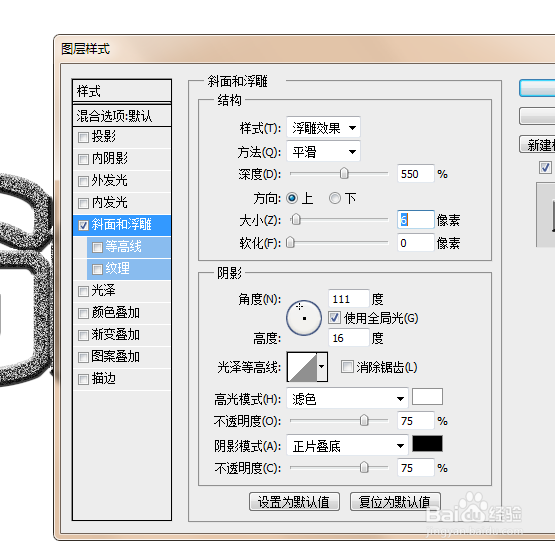Viewport: 555px width, 551px height.
Task: Enable the 投影 drop shadow checkbox
Action: [x=83, y=137]
